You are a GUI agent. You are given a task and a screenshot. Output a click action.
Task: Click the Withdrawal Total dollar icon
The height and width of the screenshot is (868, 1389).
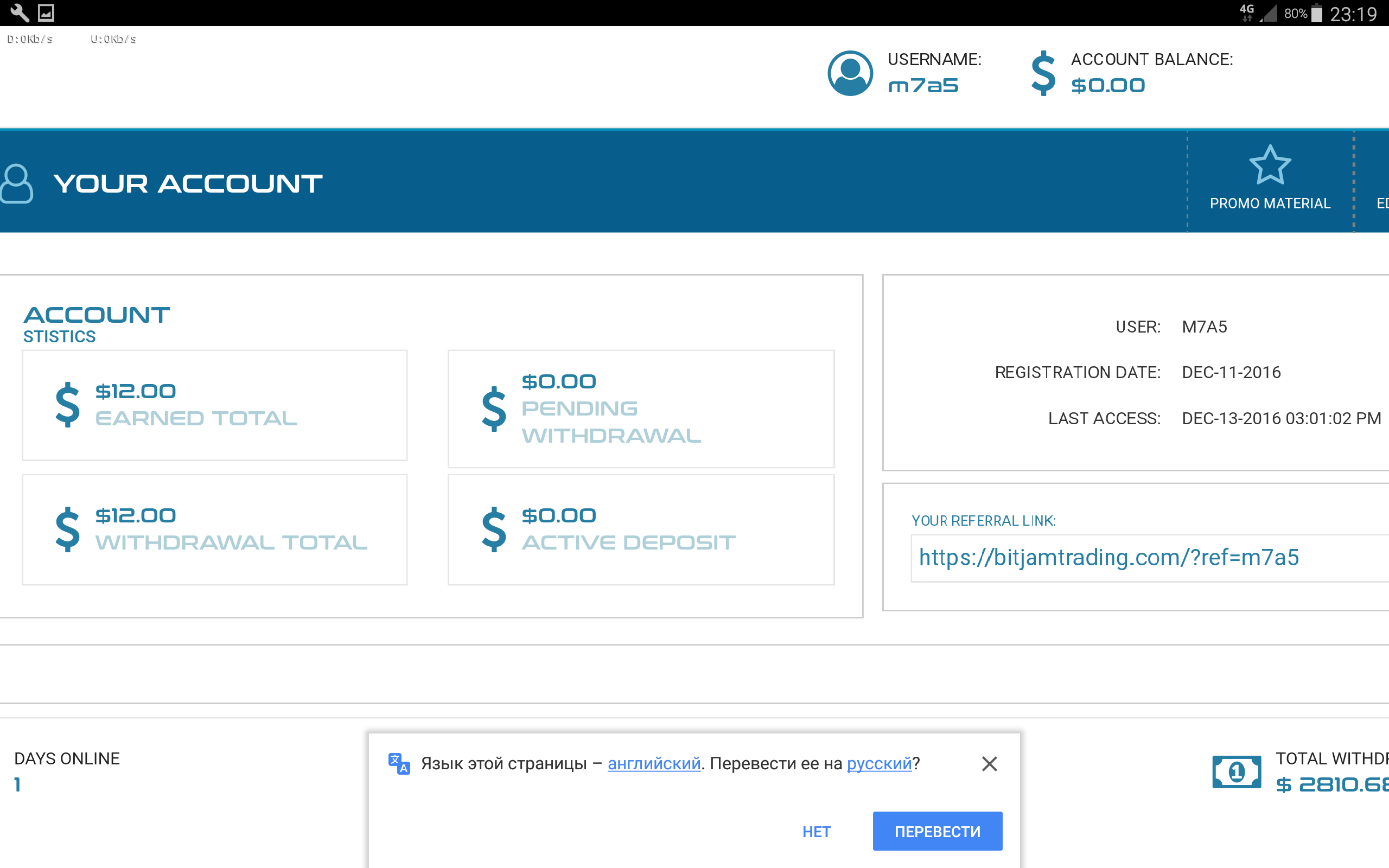(67, 529)
